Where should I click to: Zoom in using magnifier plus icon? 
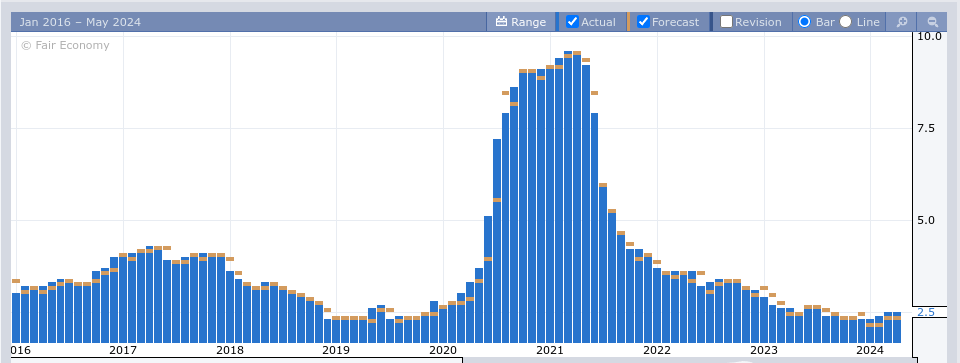pyautogui.click(x=902, y=22)
